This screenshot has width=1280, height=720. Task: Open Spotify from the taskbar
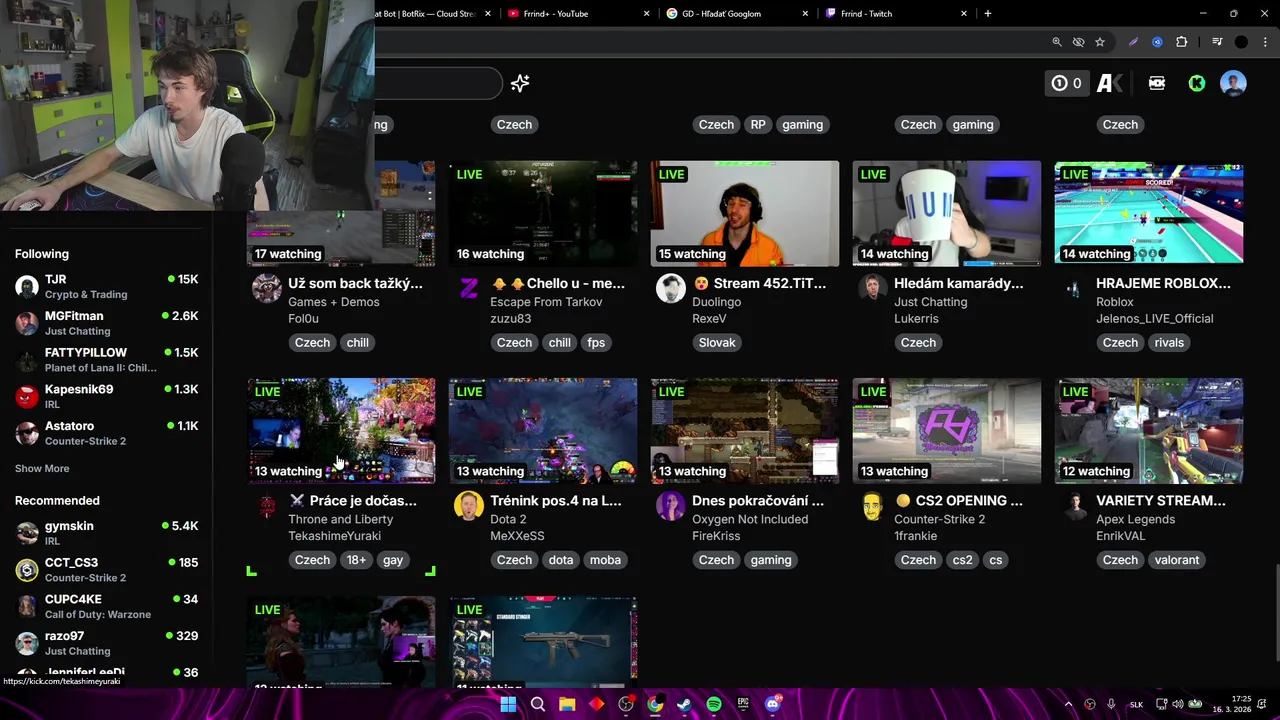point(714,704)
